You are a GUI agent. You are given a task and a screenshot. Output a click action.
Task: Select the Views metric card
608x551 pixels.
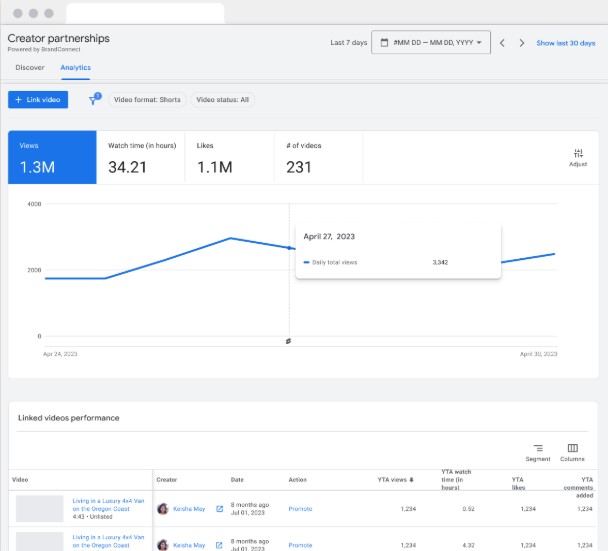point(53,157)
